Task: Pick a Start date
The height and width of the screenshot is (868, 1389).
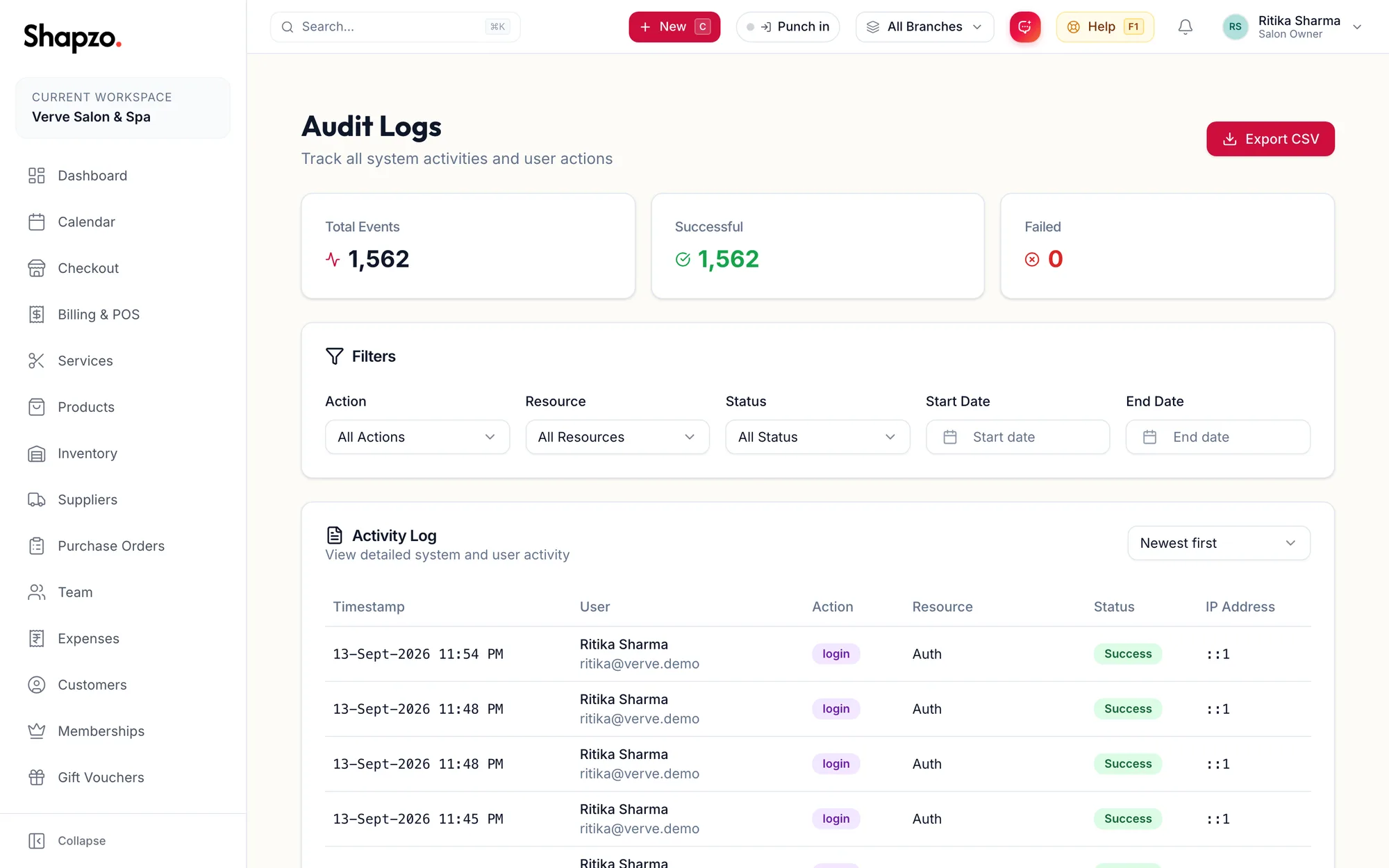Action: coord(1017,437)
